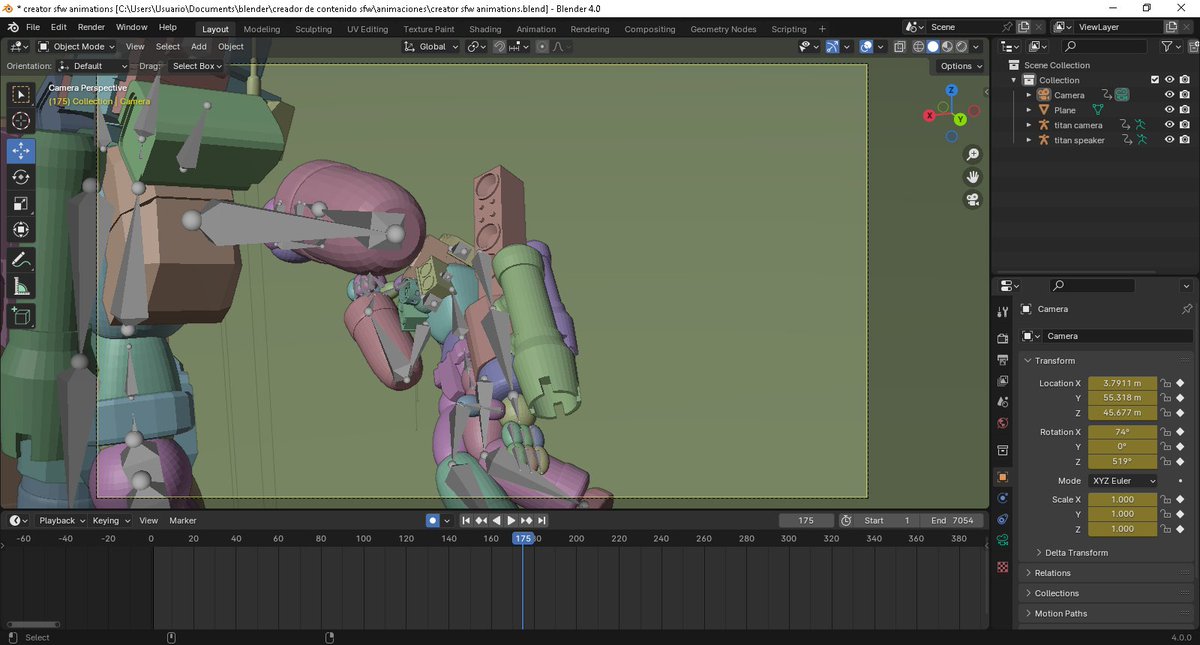The width and height of the screenshot is (1200, 645).
Task: Open the View Layer properties tab
Action: pos(1003,381)
